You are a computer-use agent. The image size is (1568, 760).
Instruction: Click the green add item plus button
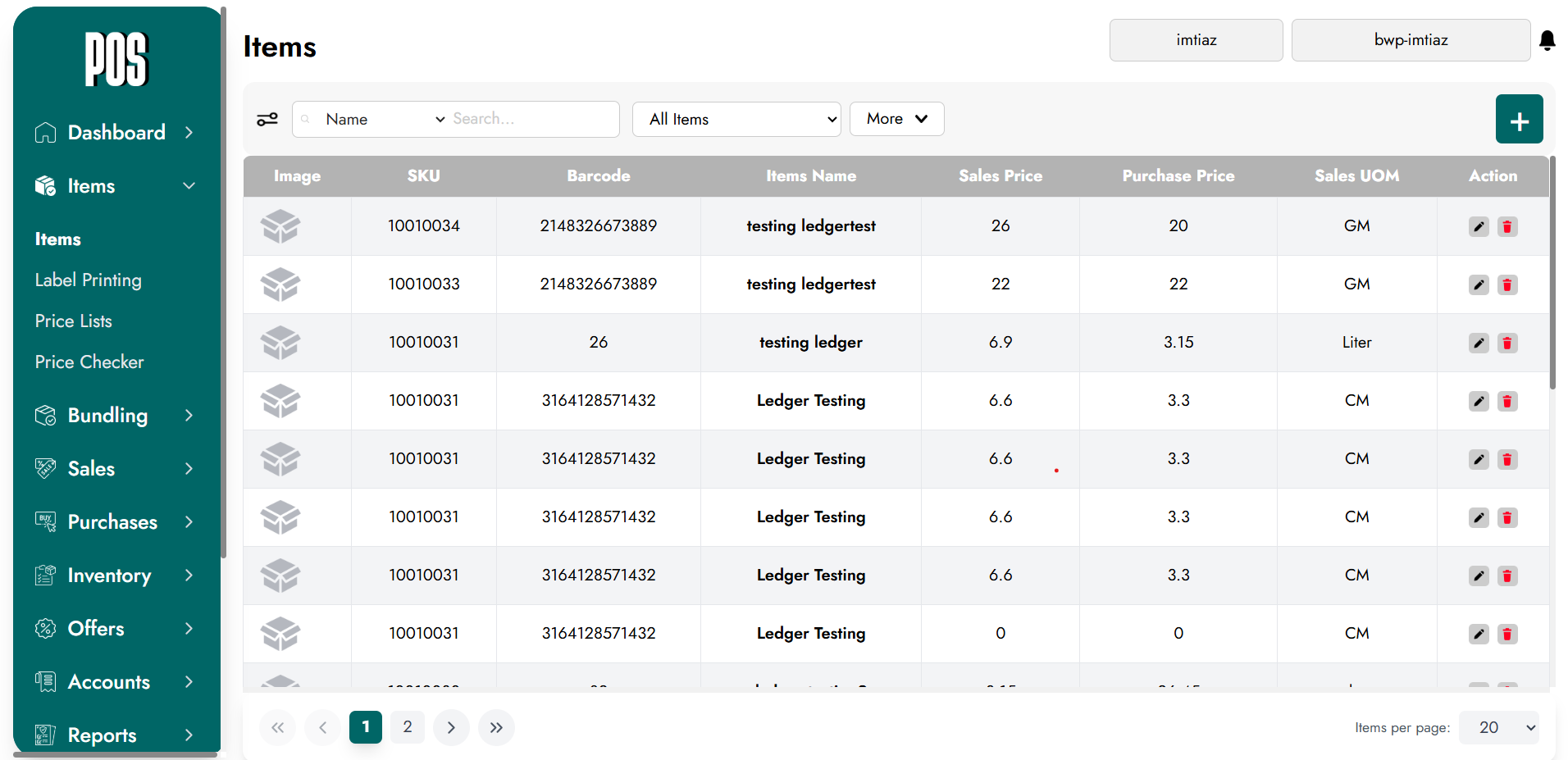click(1519, 120)
